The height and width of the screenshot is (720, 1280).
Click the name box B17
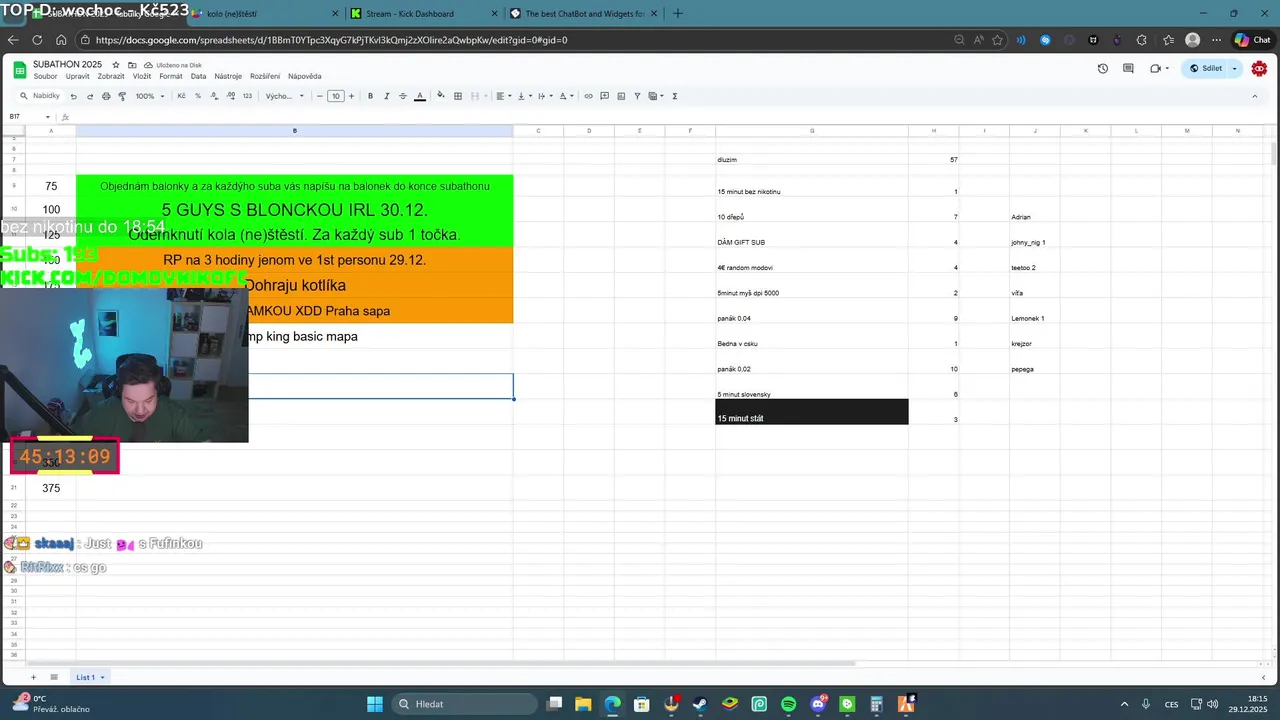click(x=28, y=117)
